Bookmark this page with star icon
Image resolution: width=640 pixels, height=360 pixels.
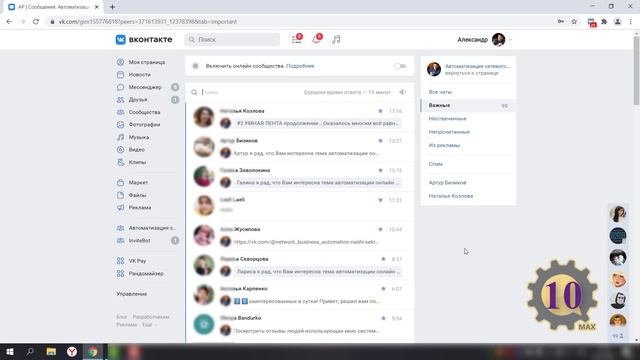point(574,22)
